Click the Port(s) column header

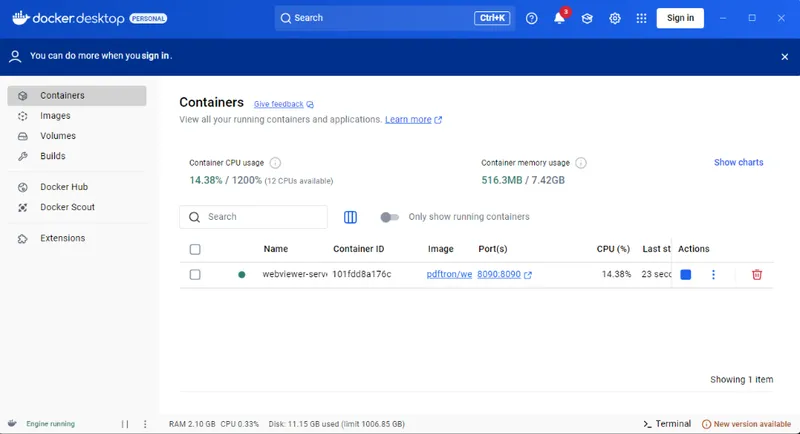tap(493, 249)
